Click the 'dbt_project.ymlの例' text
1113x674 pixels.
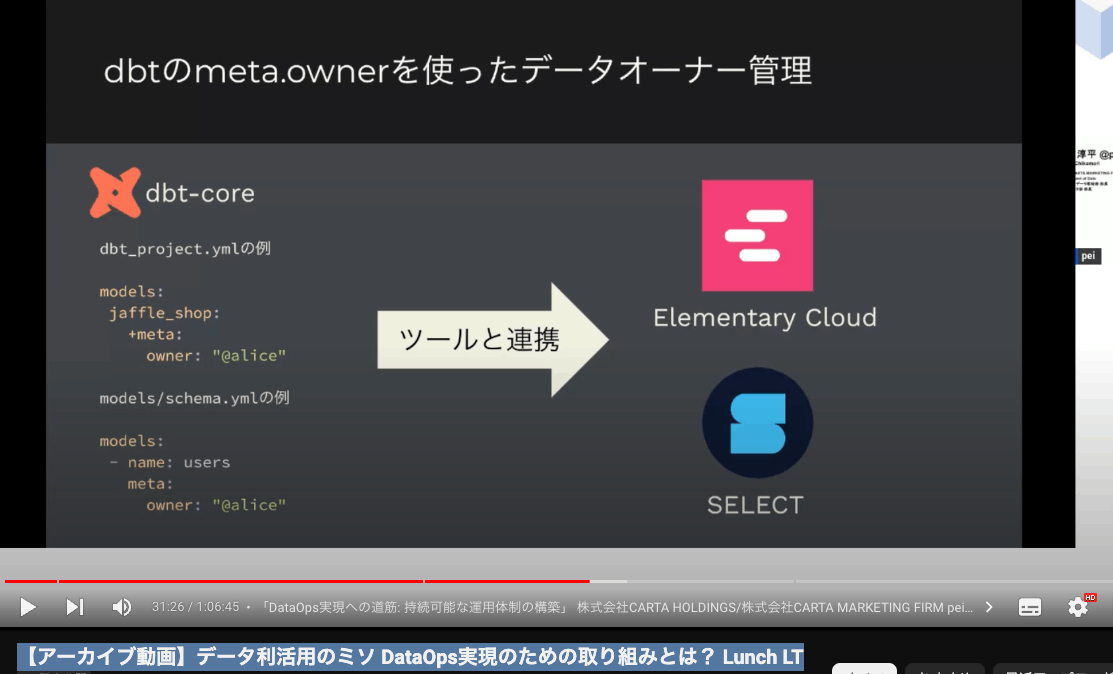185,249
